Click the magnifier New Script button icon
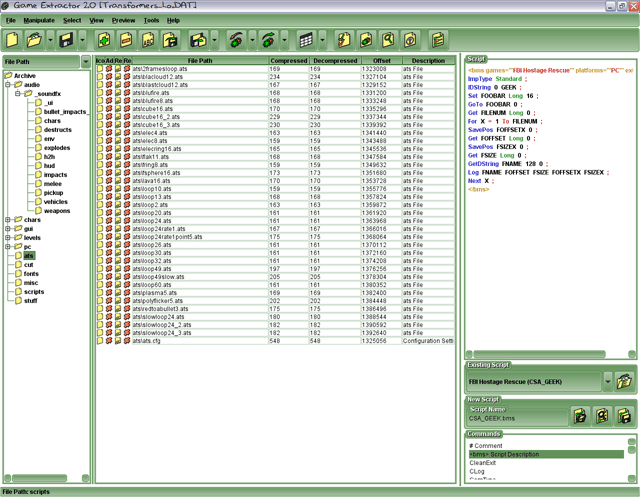This screenshot has width=640, height=497. [x=602, y=416]
